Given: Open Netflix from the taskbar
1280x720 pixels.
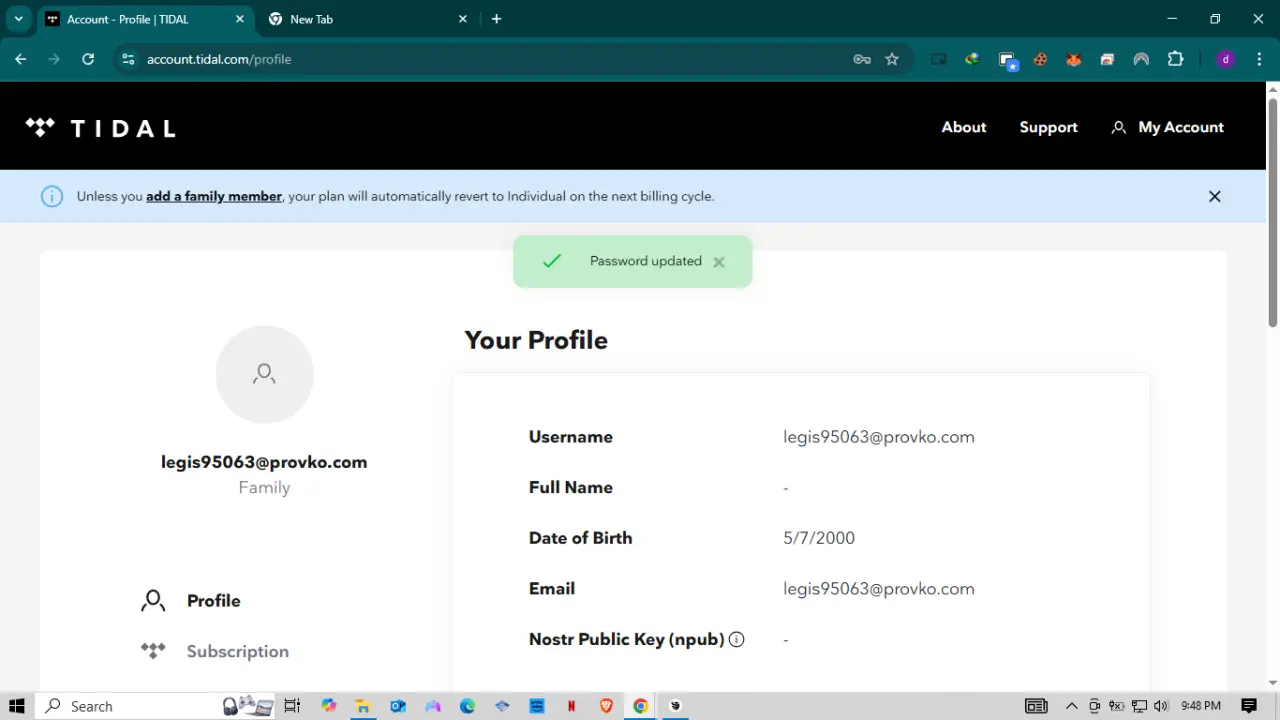Looking at the screenshot, I should pyautogui.click(x=571, y=706).
